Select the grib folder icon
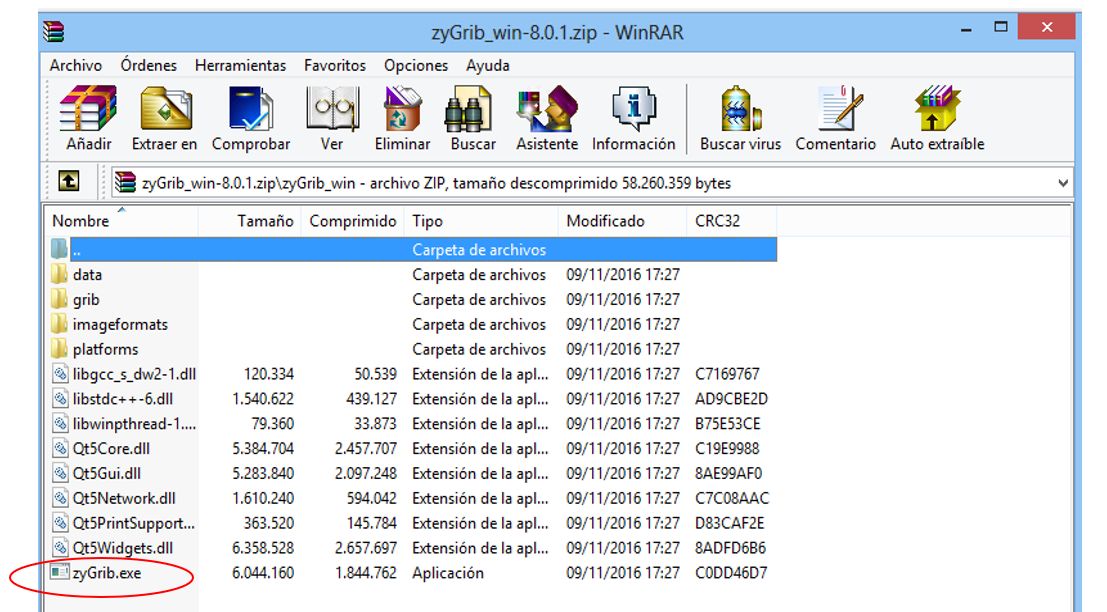This screenshot has height=612, width=1107. coord(59,299)
